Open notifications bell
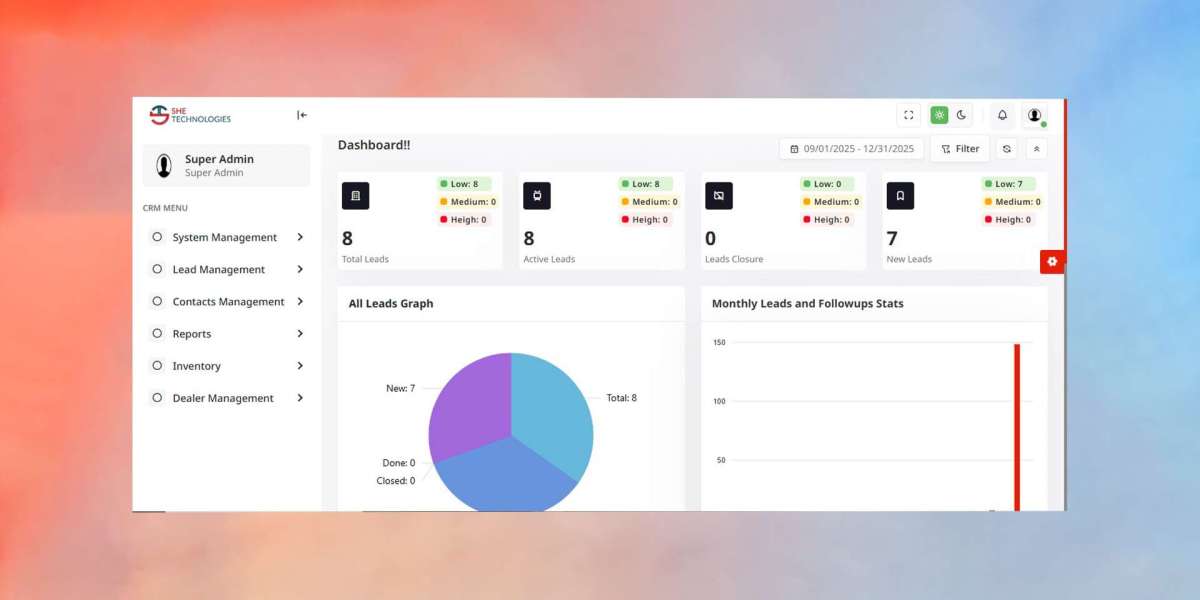The height and width of the screenshot is (600, 1200). tap(1002, 115)
